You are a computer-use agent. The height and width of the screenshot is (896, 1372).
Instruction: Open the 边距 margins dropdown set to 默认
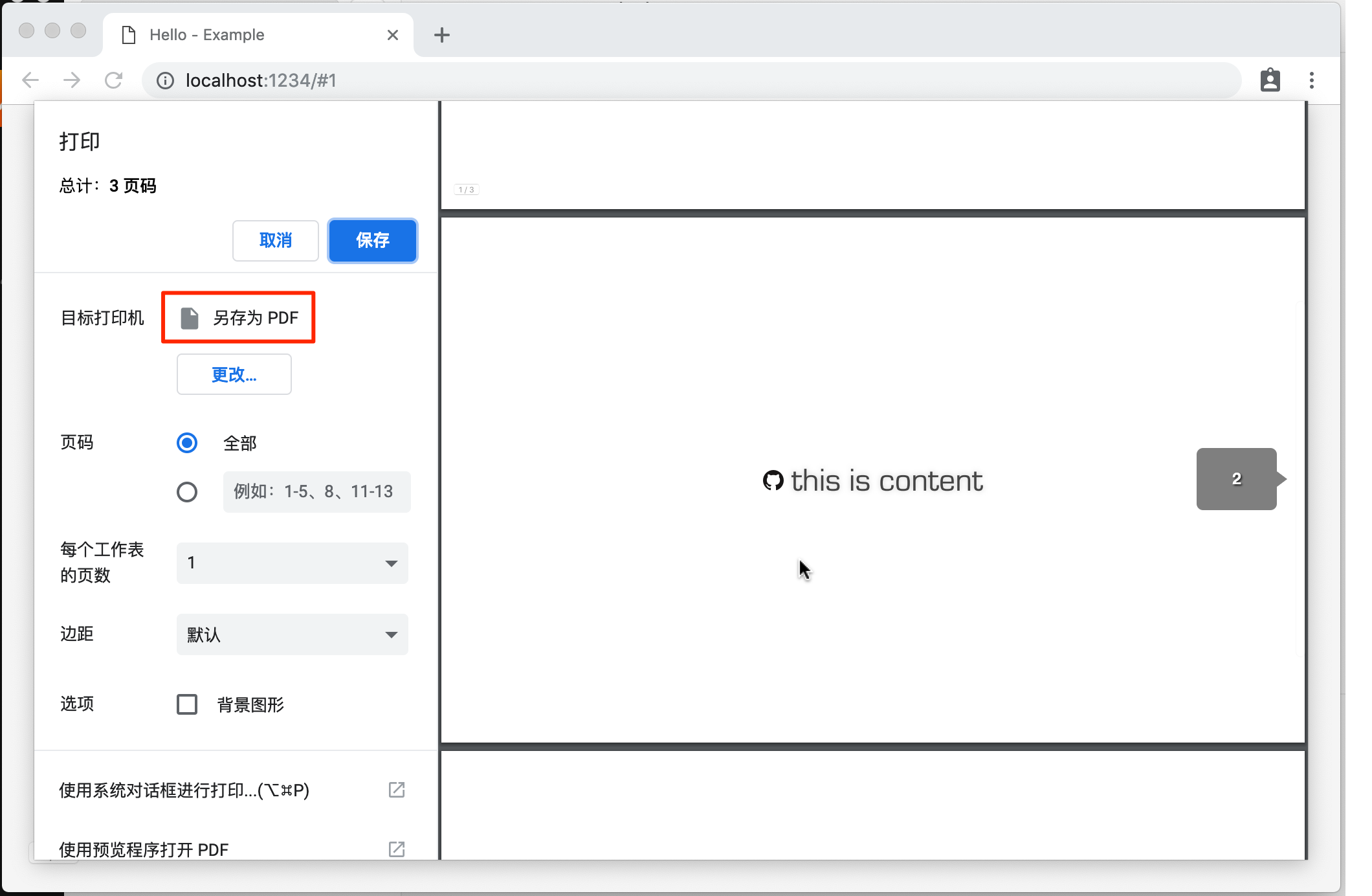pos(292,634)
